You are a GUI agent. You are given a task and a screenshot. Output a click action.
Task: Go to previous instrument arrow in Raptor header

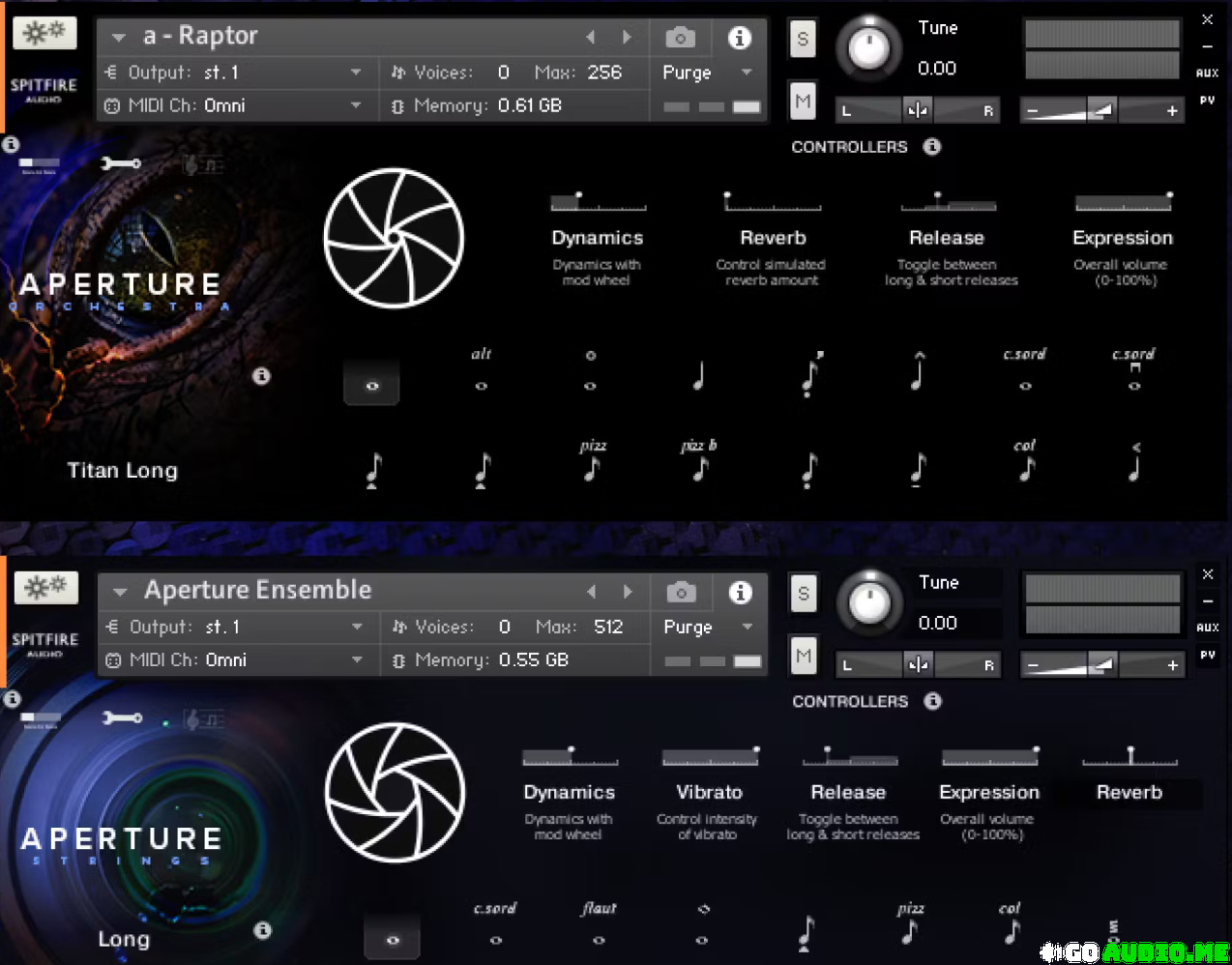tap(591, 38)
